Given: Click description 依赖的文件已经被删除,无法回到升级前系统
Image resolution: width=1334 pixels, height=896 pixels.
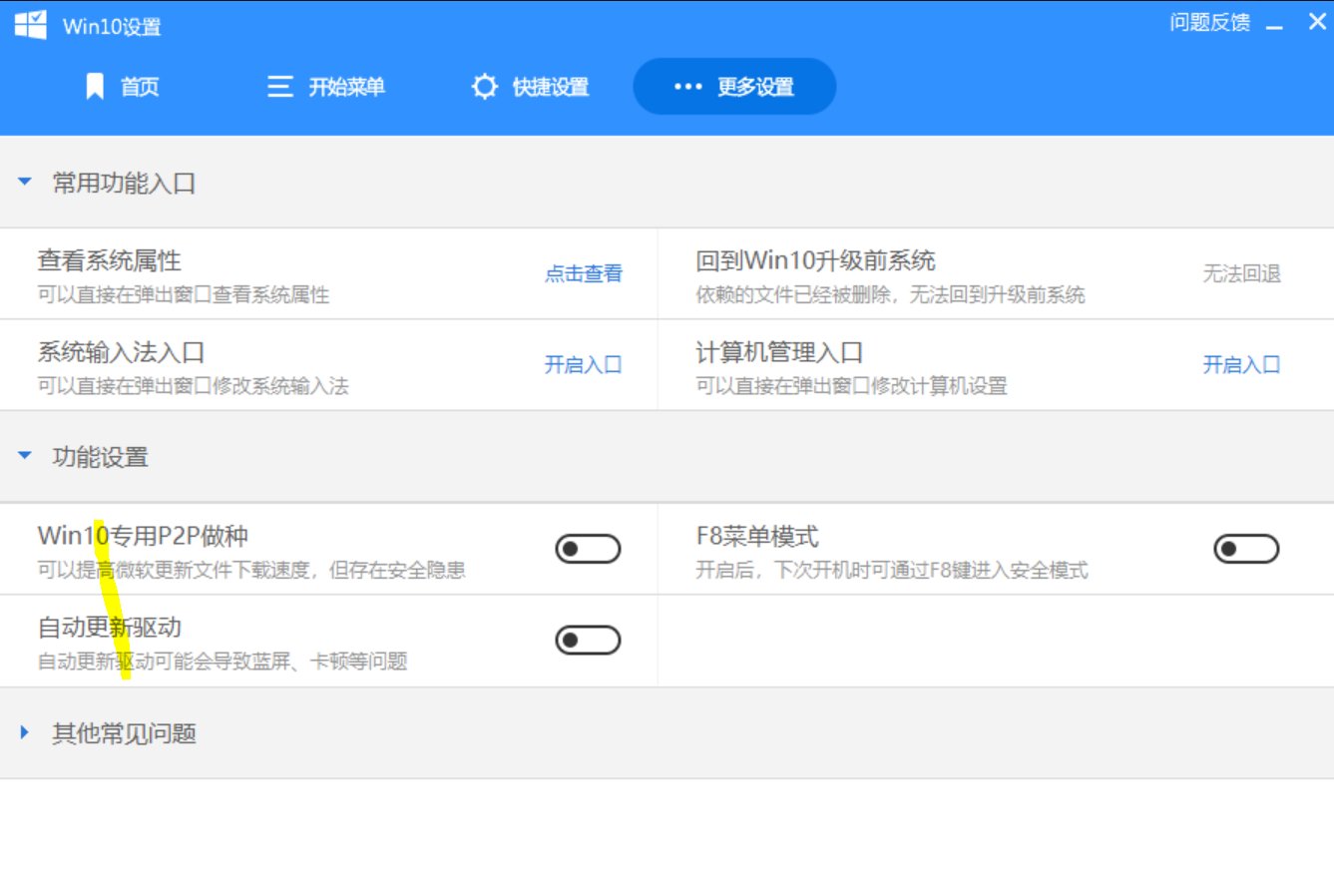Looking at the screenshot, I should (x=890, y=295).
